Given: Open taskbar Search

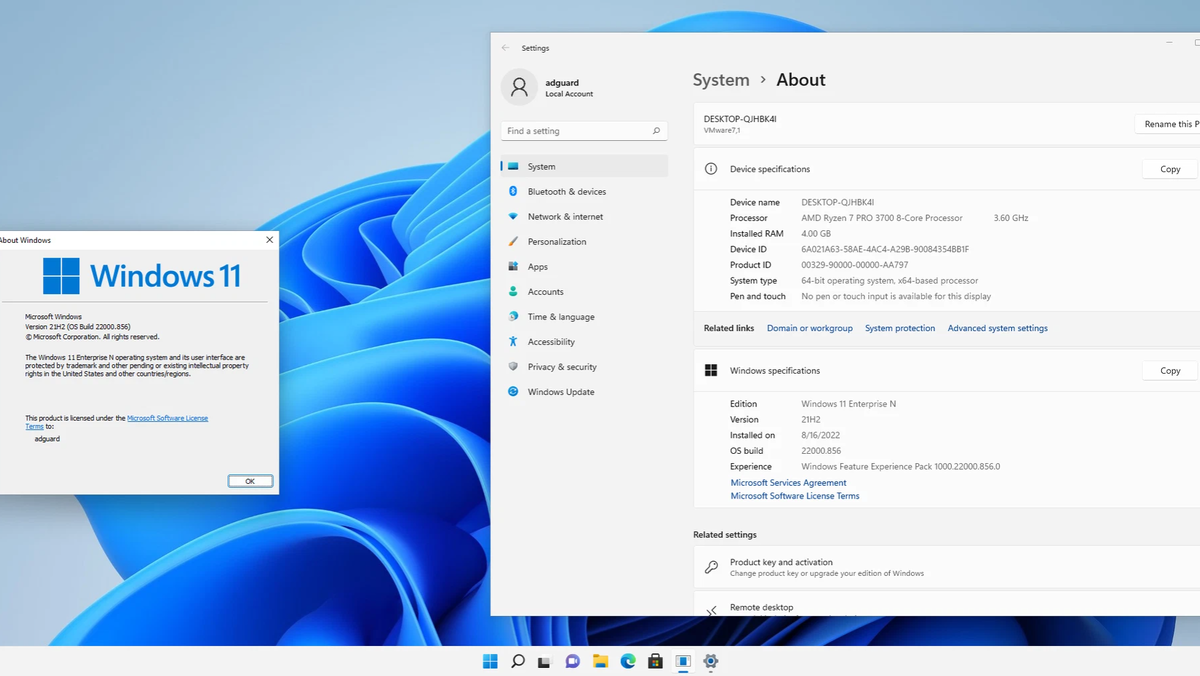Looking at the screenshot, I should coord(518,661).
